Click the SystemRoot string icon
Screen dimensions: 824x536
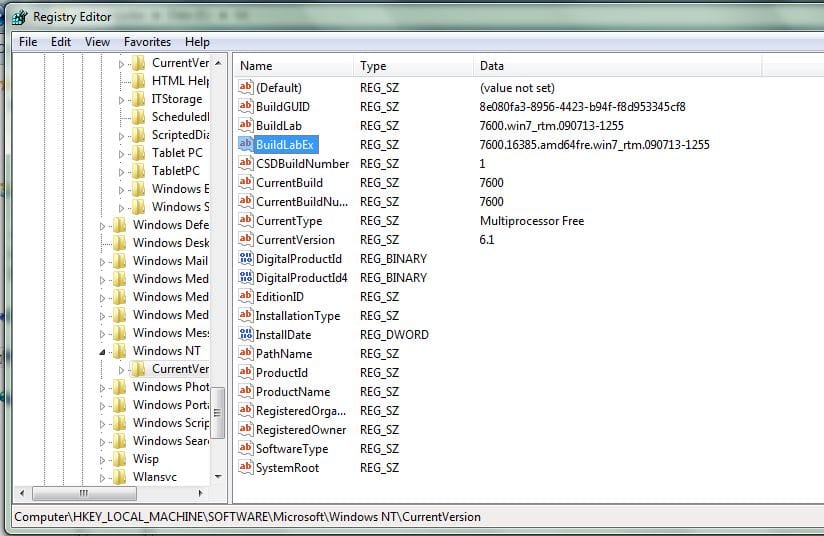click(x=245, y=467)
